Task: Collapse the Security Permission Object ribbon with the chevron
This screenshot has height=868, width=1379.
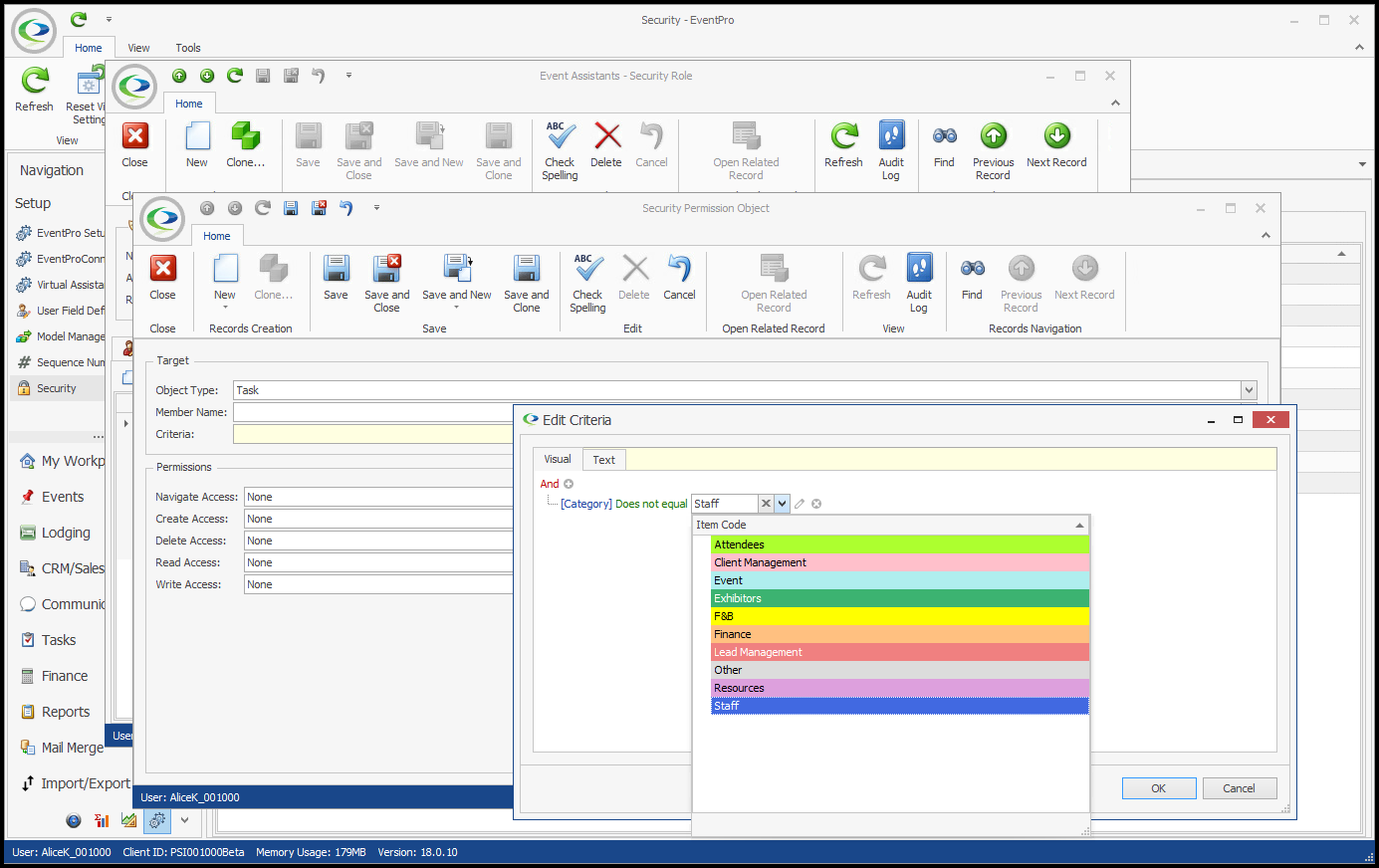Action: coord(1265,236)
